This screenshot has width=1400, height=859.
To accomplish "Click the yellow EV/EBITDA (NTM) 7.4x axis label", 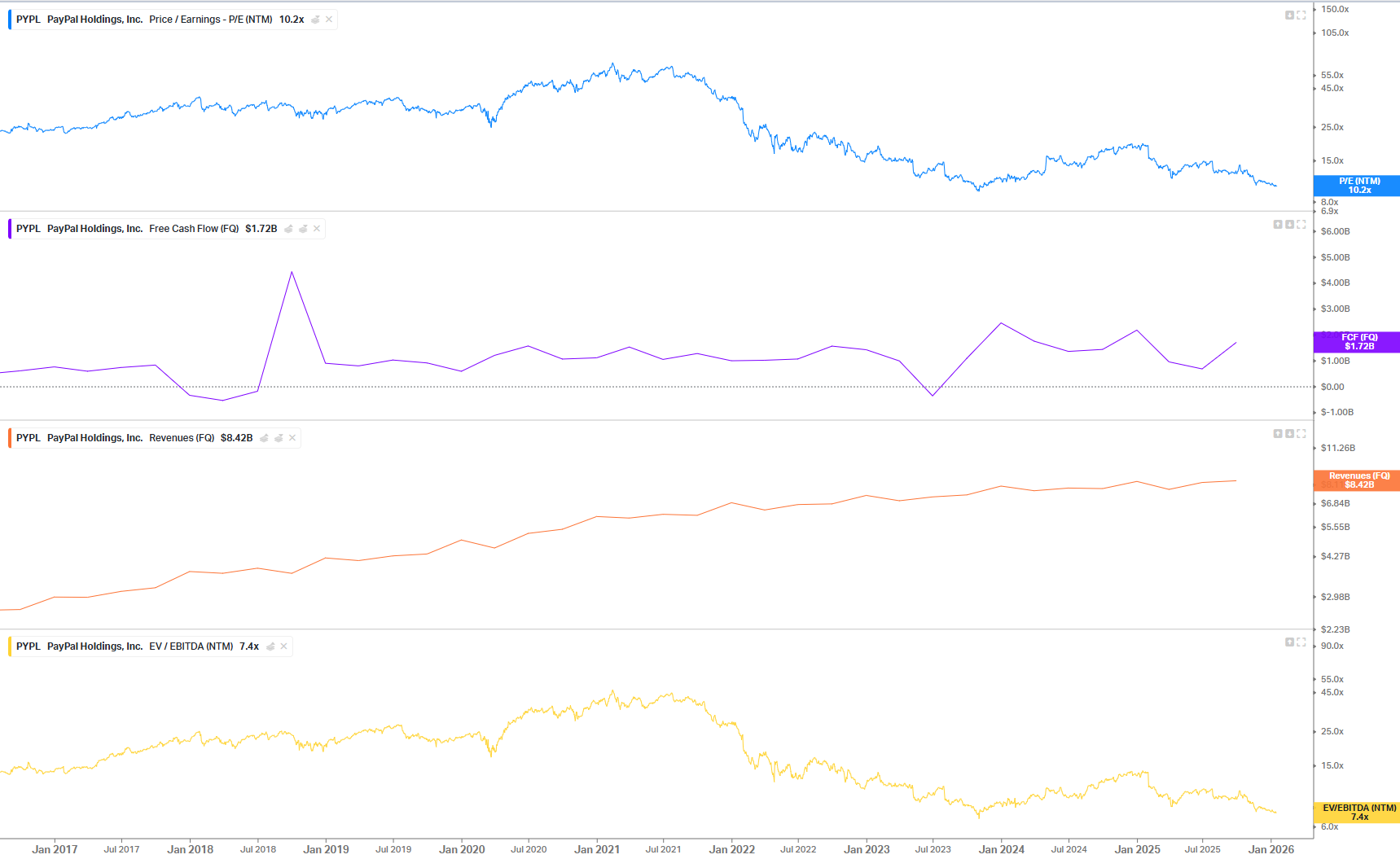I will pos(1358,812).
